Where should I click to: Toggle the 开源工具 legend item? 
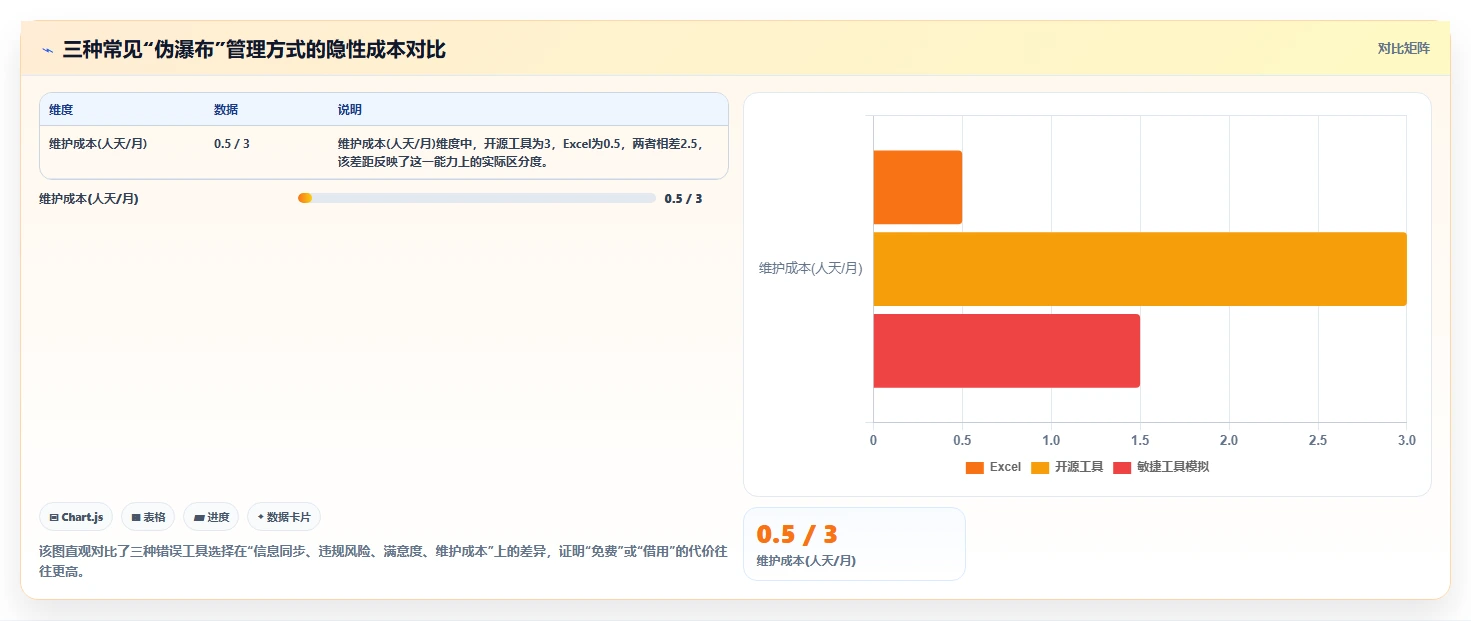pyautogui.click(x=1067, y=467)
